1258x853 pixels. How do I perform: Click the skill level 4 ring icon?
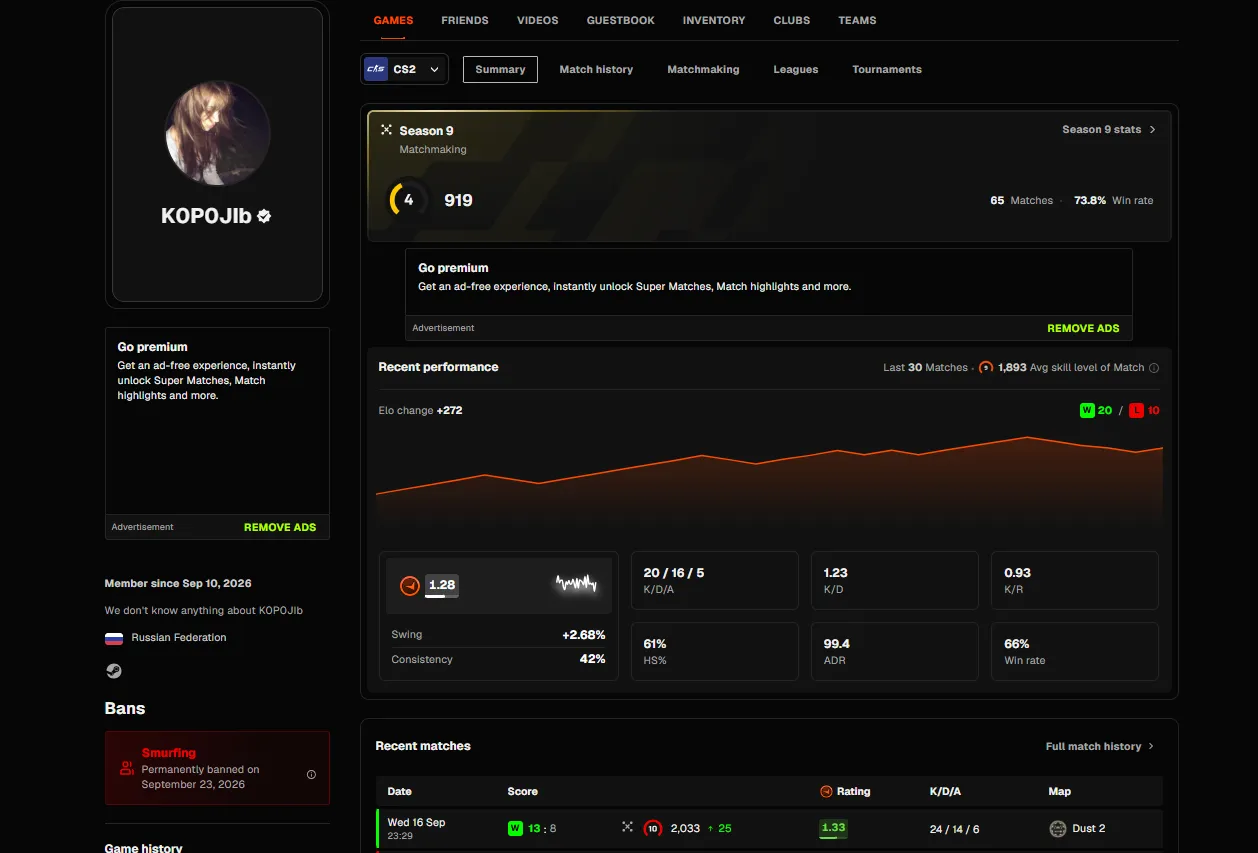407,200
